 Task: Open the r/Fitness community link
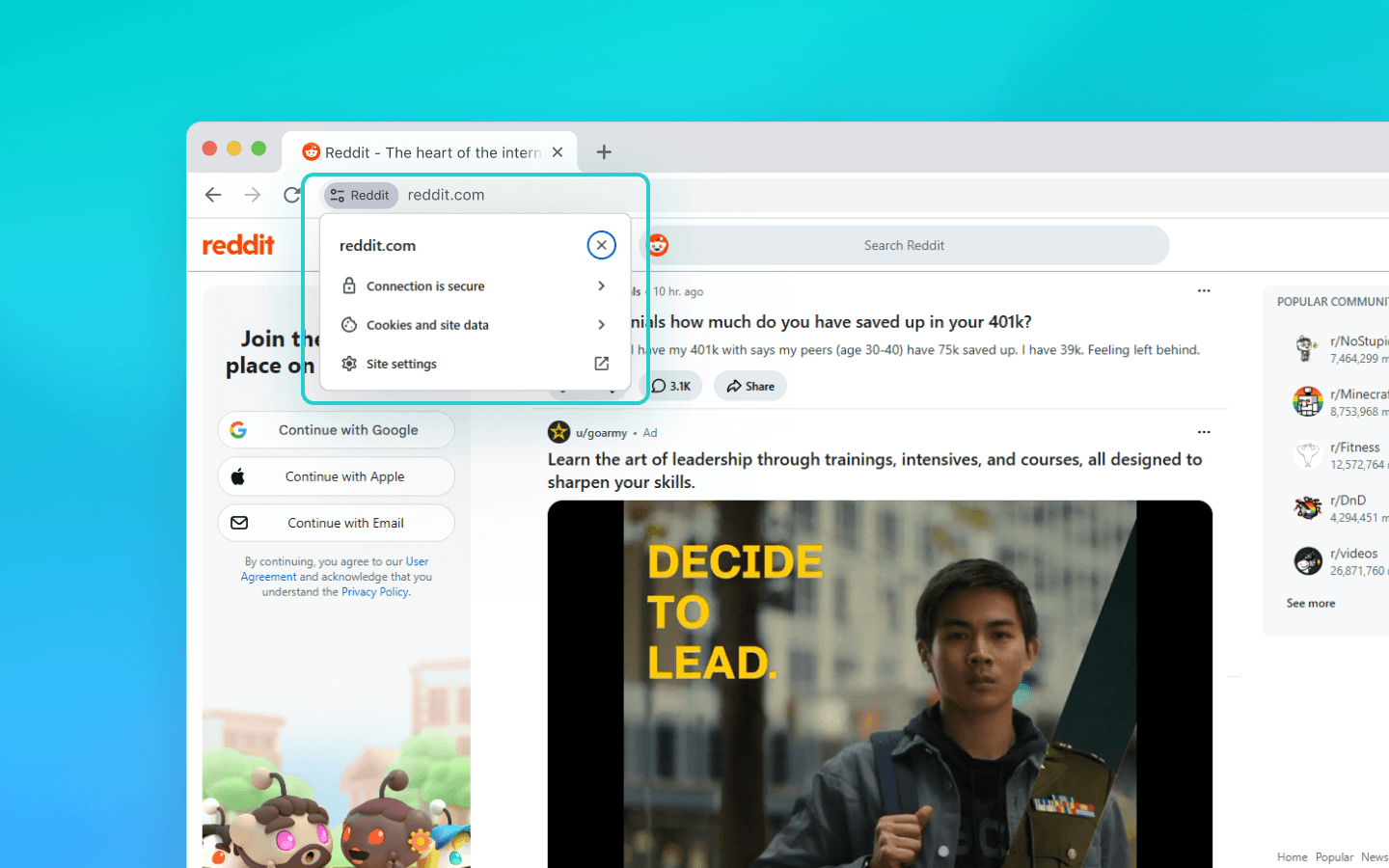(1355, 448)
